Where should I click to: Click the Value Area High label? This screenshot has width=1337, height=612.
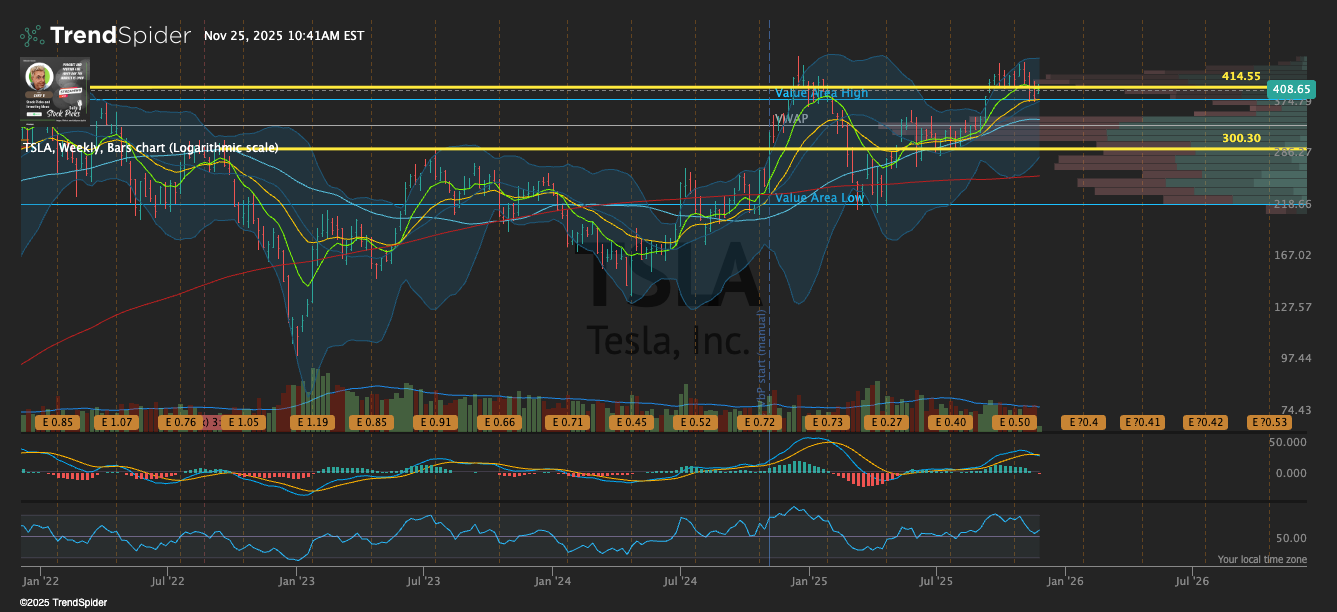(822, 93)
